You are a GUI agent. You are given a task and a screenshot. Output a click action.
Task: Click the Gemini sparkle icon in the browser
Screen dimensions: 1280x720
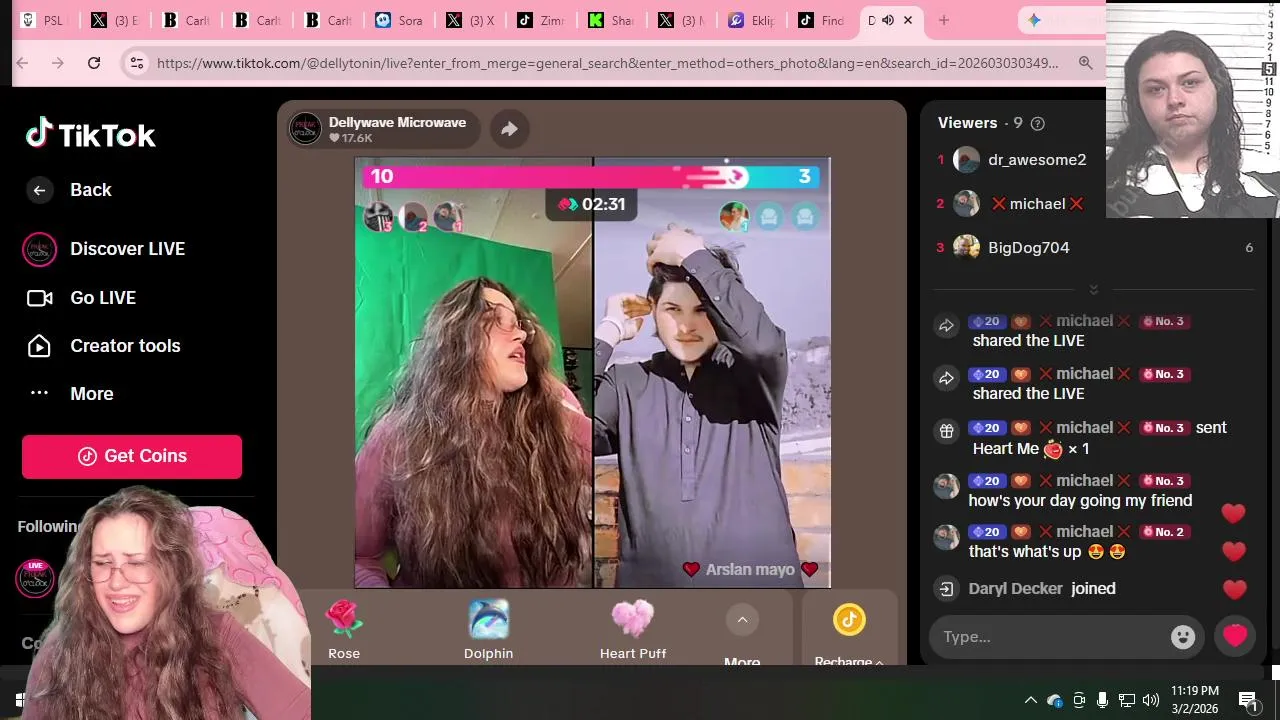pos(1034,20)
